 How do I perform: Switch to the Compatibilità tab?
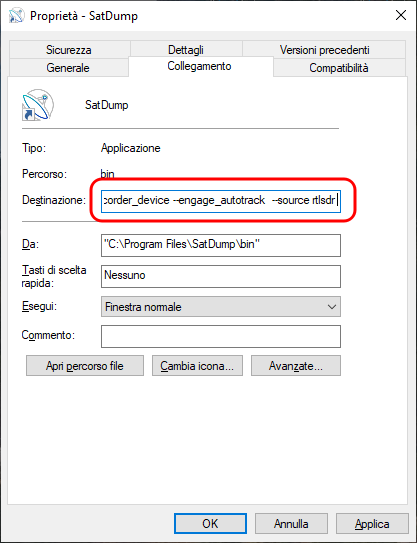[339, 68]
